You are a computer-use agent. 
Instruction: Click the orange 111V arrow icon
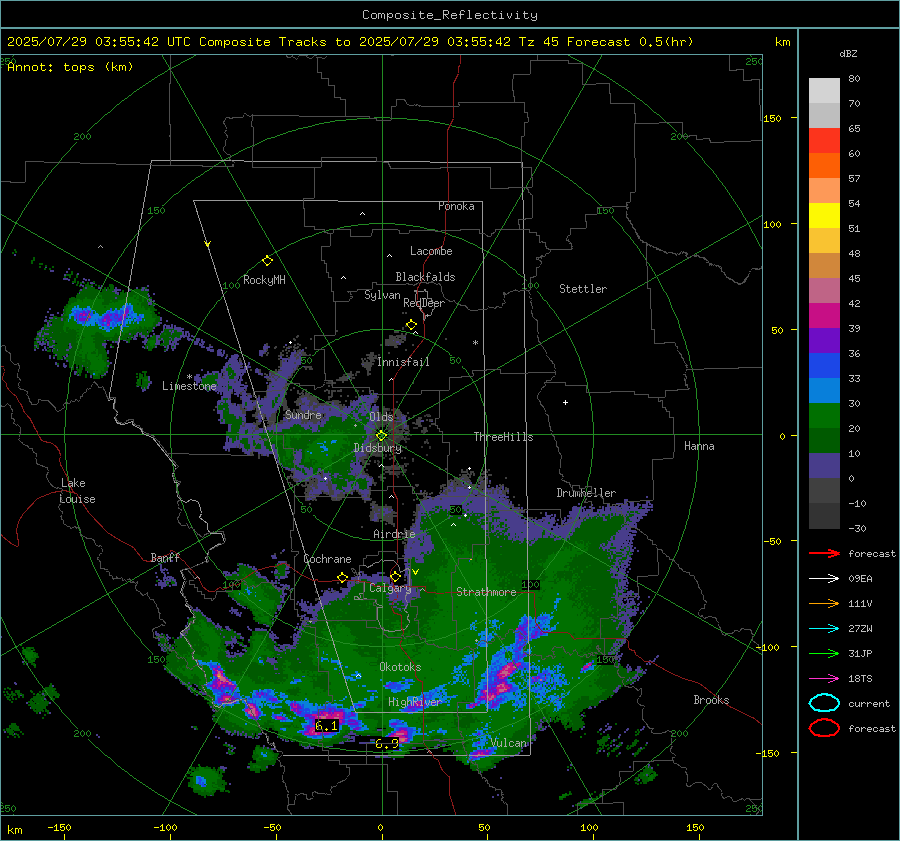click(x=824, y=603)
